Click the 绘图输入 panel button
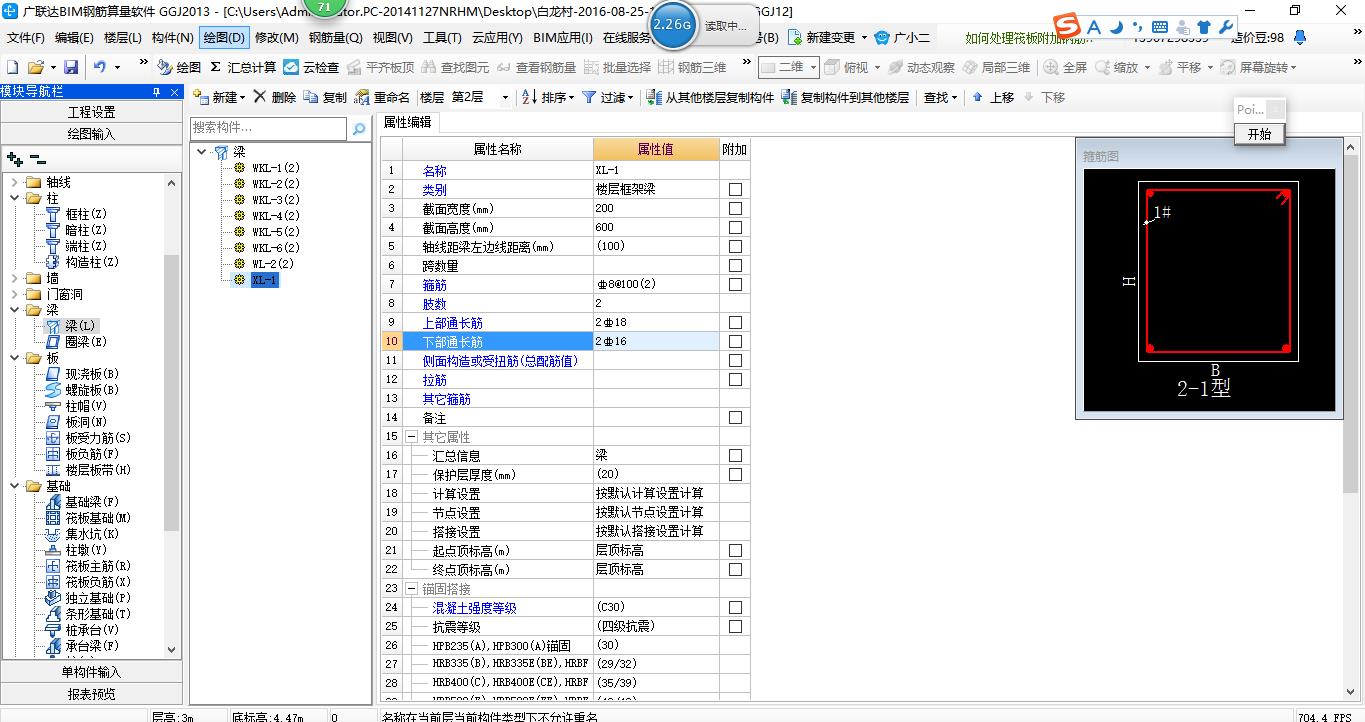The height and width of the screenshot is (722, 1365). pyautogui.click(x=91, y=133)
